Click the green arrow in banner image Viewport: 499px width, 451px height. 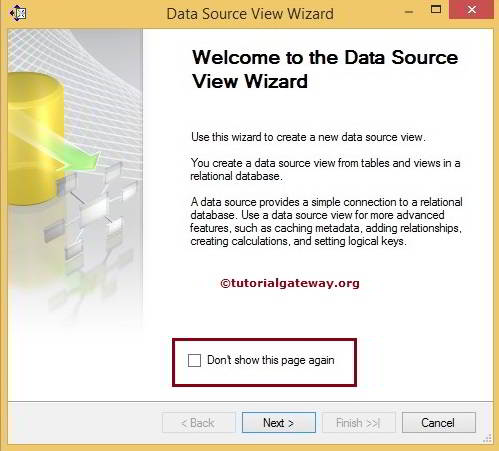pyautogui.click(x=67, y=147)
